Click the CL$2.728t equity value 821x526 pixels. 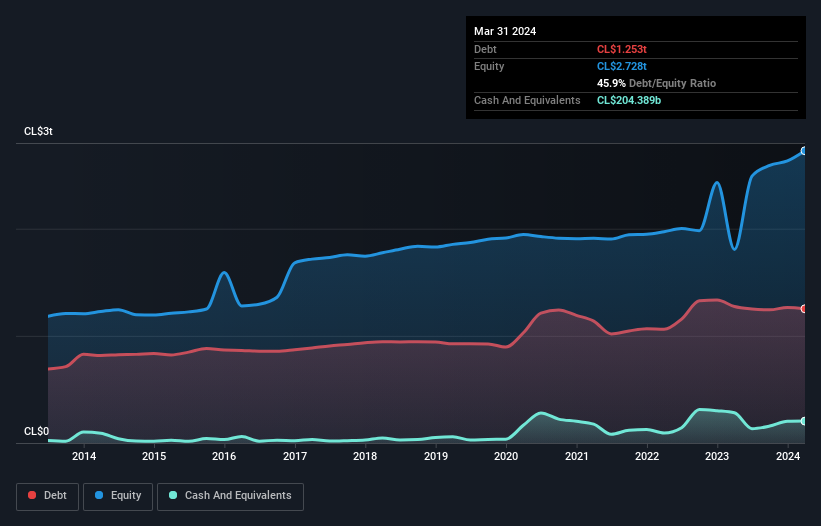coord(622,66)
